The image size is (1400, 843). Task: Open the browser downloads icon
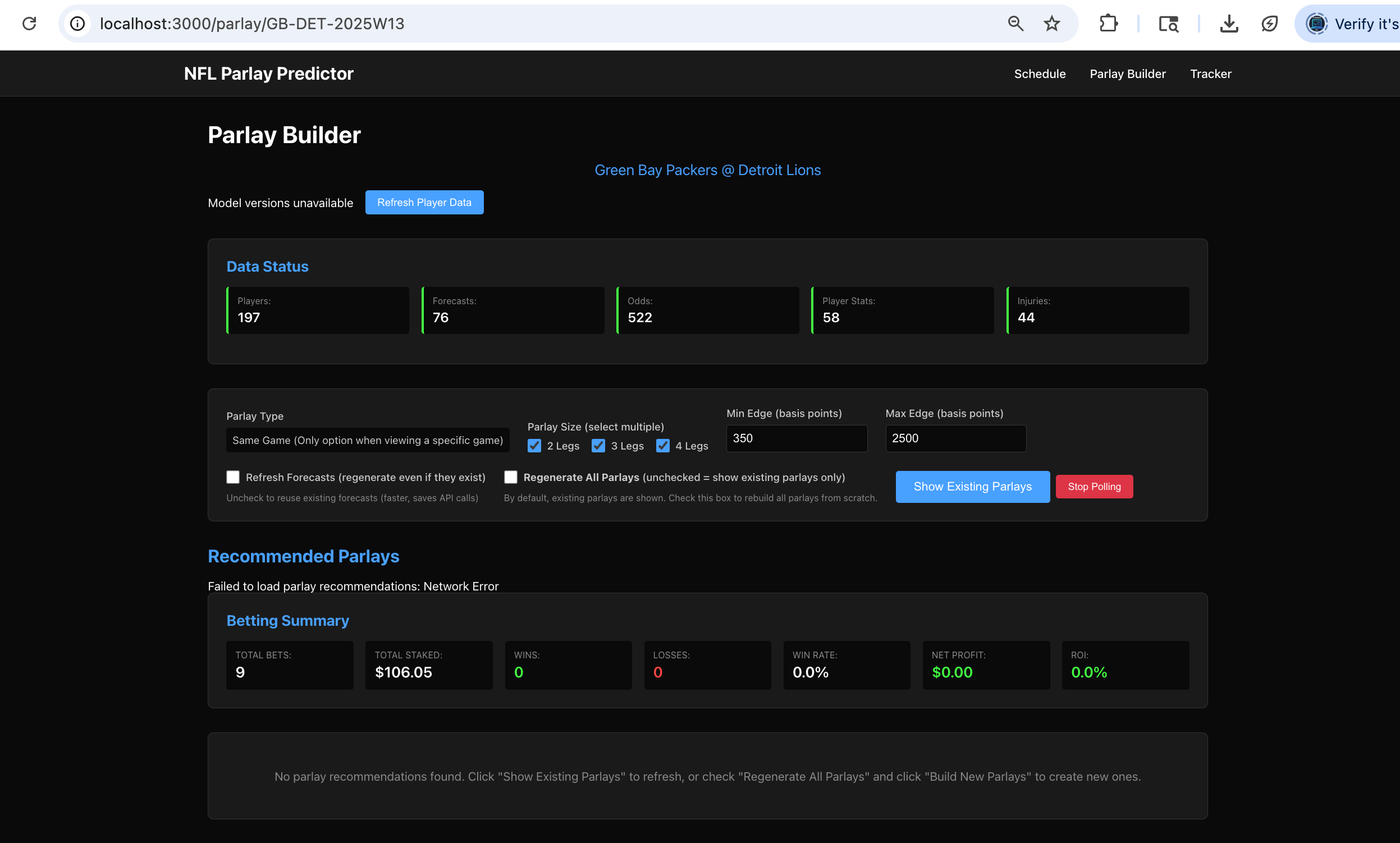[1228, 23]
